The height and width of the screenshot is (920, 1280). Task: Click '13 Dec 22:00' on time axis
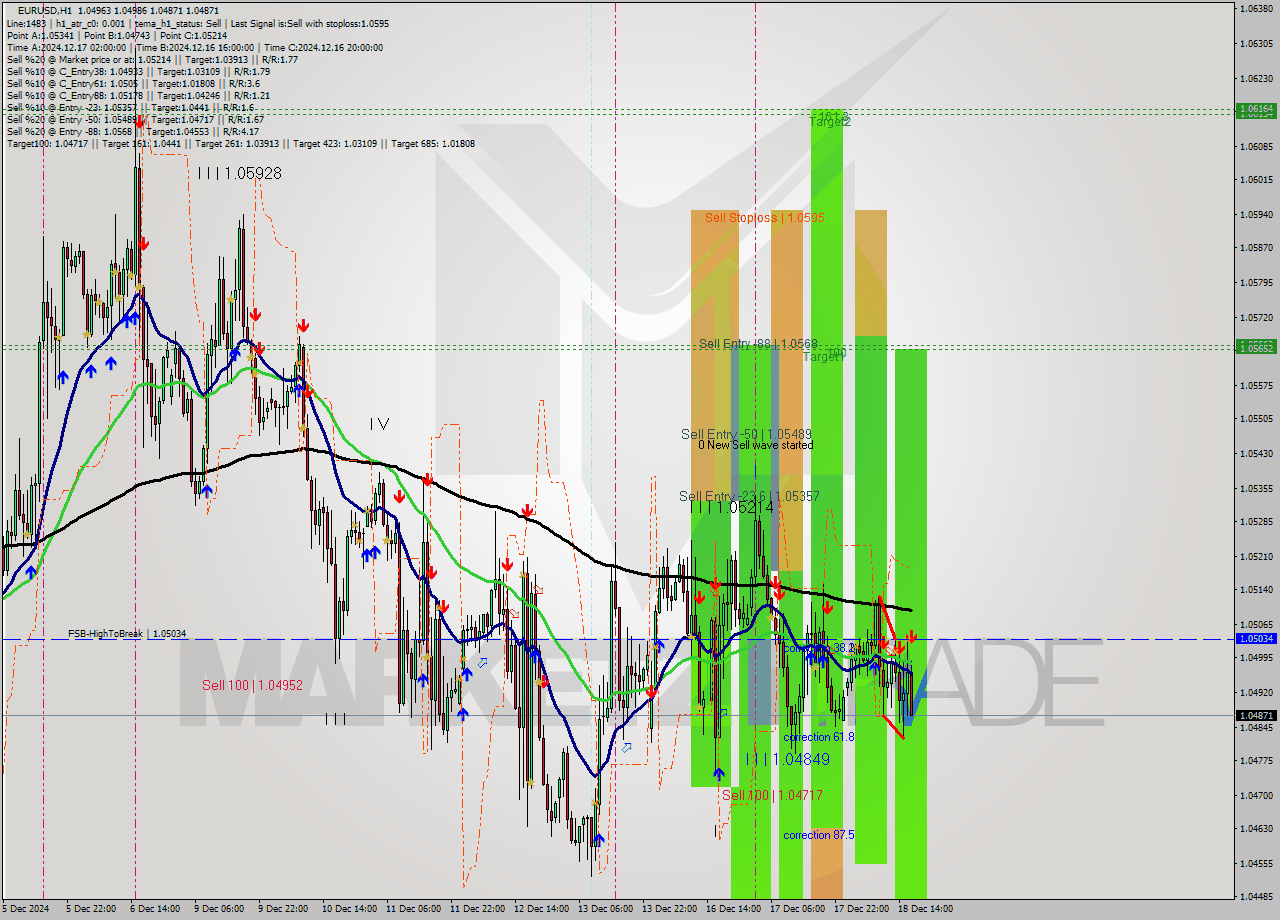(x=669, y=909)
